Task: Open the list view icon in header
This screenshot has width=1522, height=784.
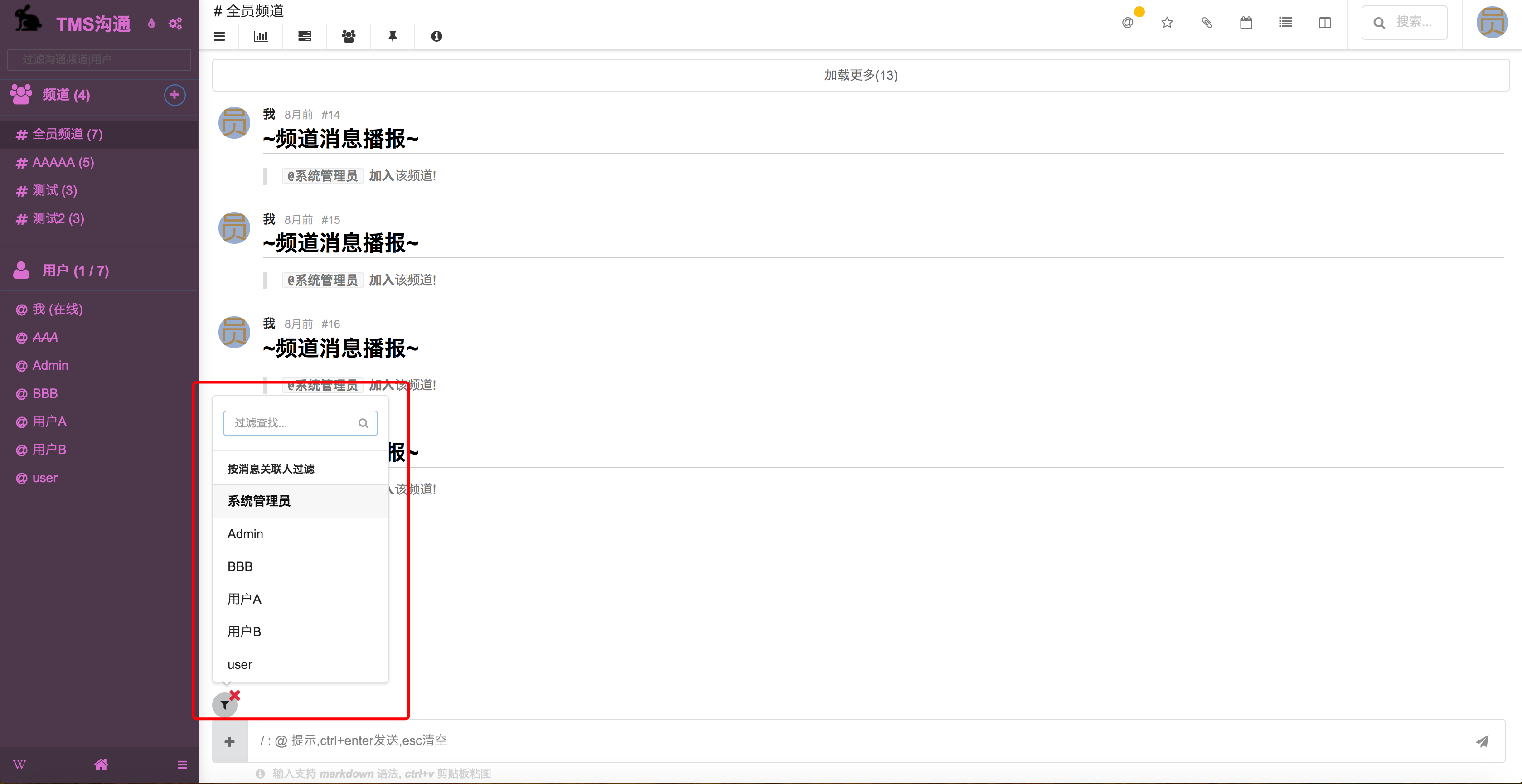Action: [1286, 23]
